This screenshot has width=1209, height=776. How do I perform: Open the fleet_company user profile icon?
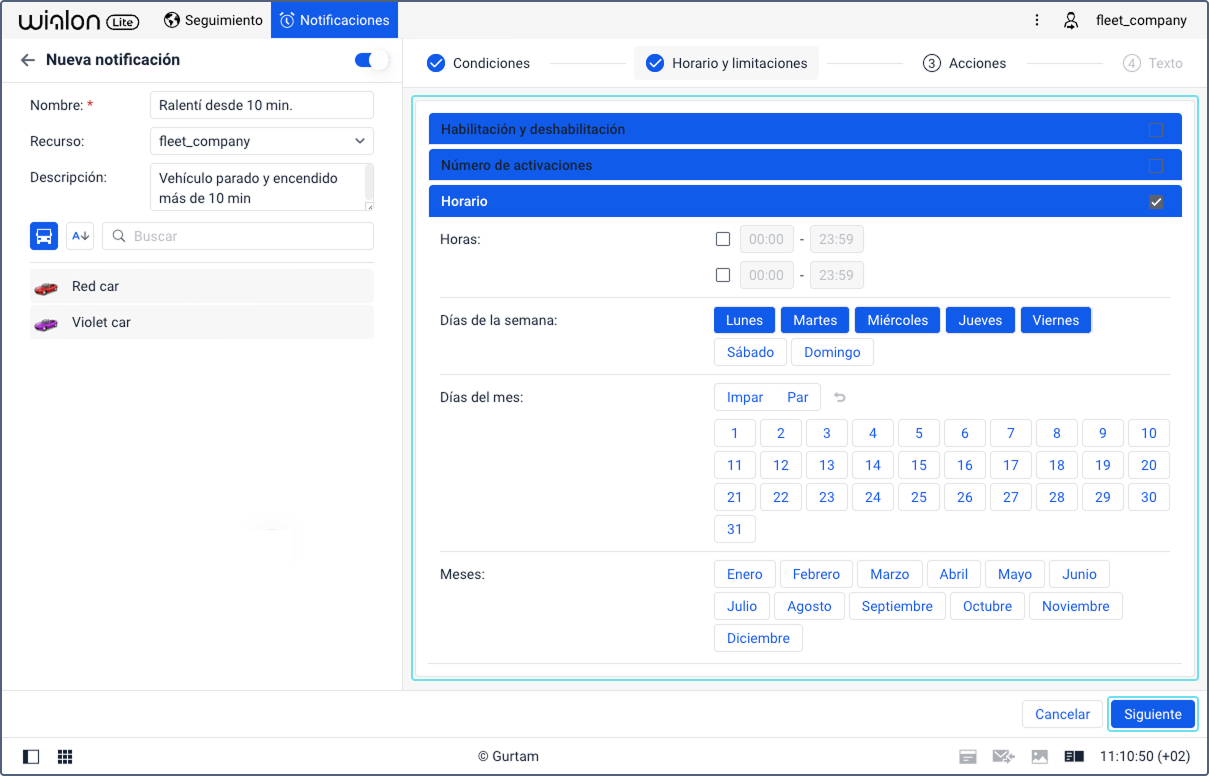(x=1071, y=20)
